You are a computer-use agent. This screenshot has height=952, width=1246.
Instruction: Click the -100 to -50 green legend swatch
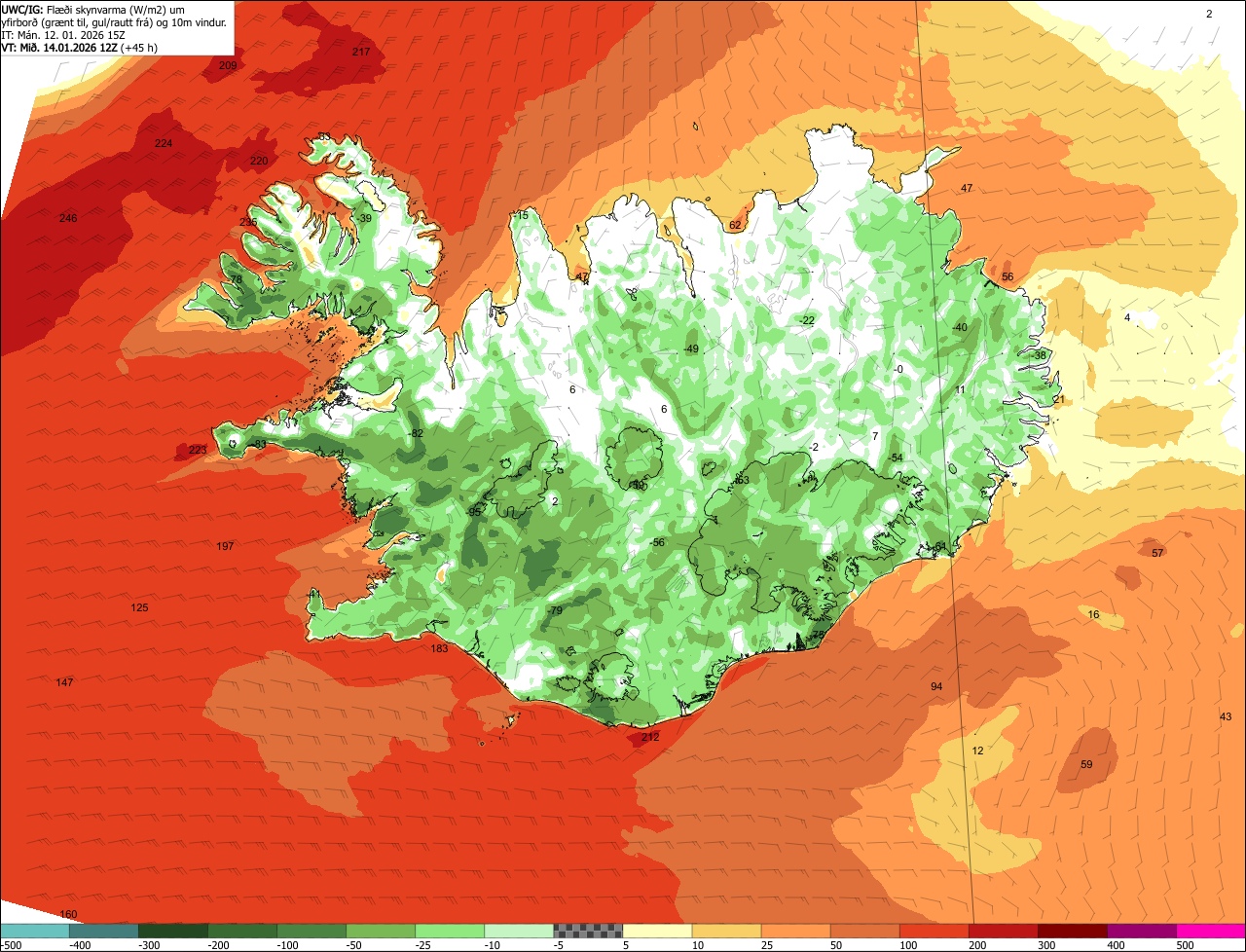click(311, 931)
